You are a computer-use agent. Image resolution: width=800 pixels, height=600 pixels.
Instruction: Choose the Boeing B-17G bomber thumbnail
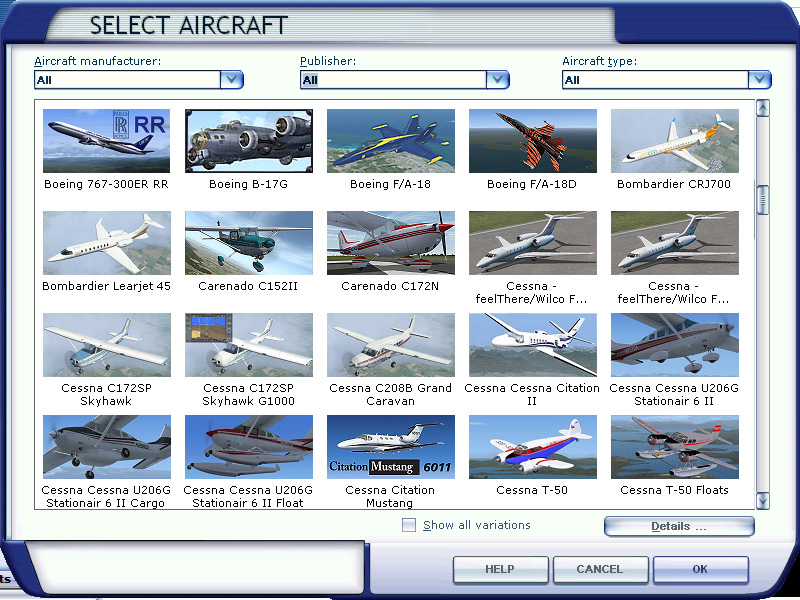click(248, 141)
